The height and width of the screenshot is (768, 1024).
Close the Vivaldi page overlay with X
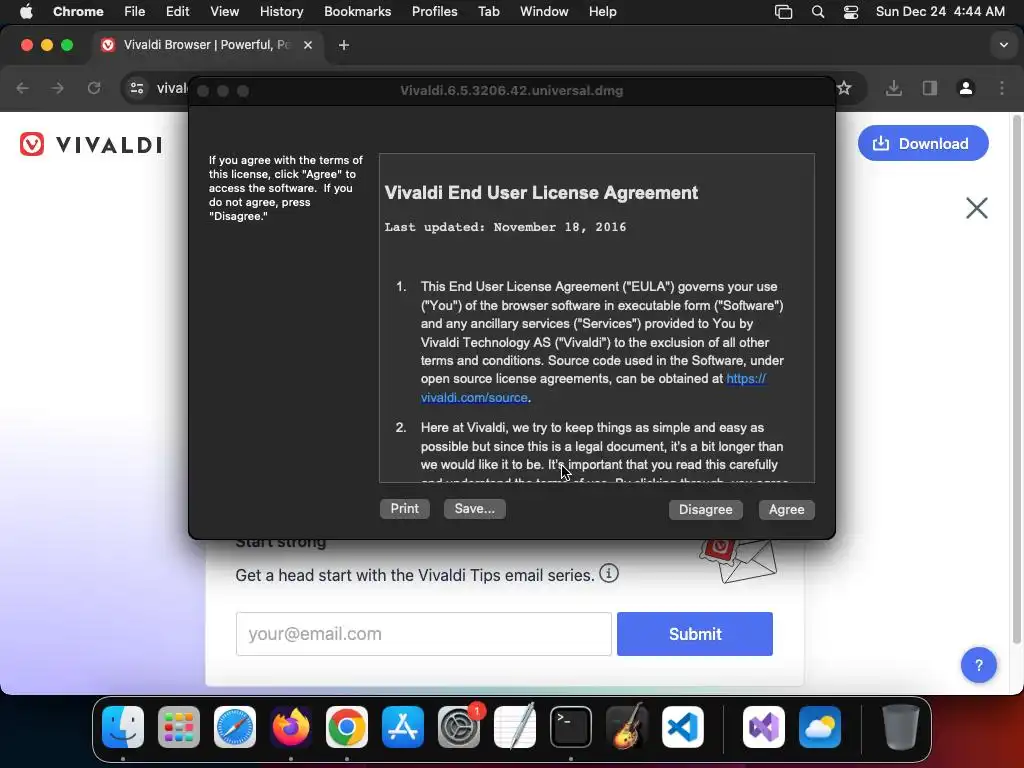point(976,208)
